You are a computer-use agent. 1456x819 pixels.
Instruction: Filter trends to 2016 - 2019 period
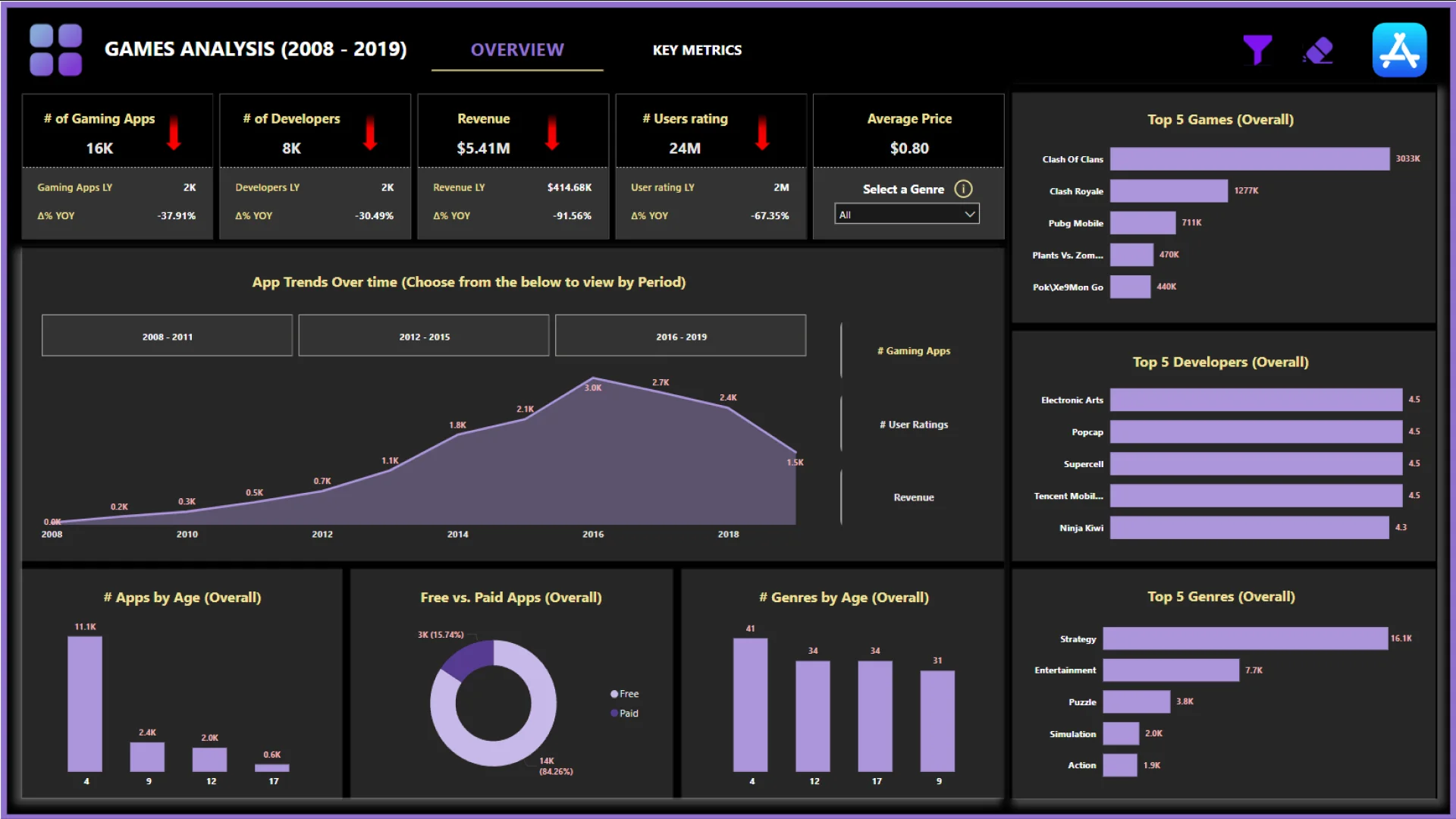[681, 336]
